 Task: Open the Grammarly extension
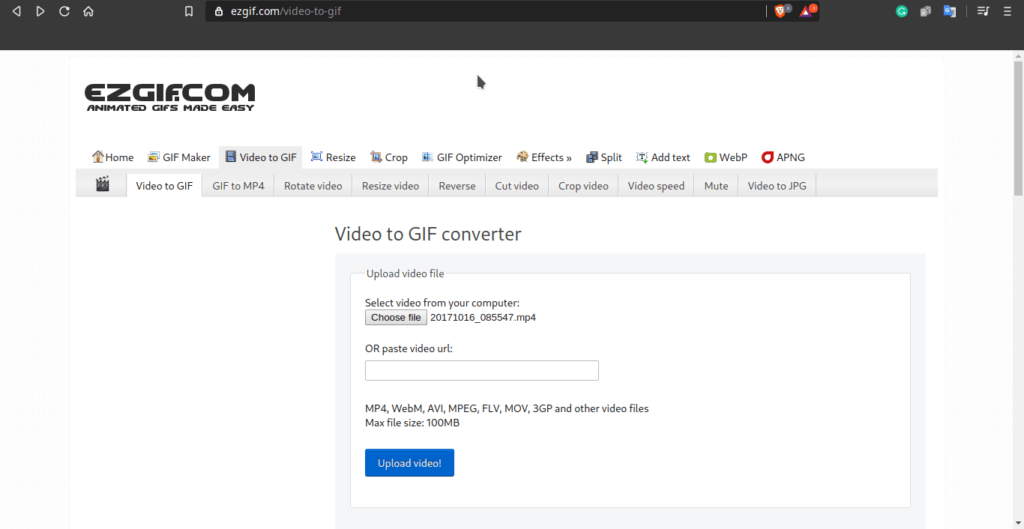[x=901, y=11]
